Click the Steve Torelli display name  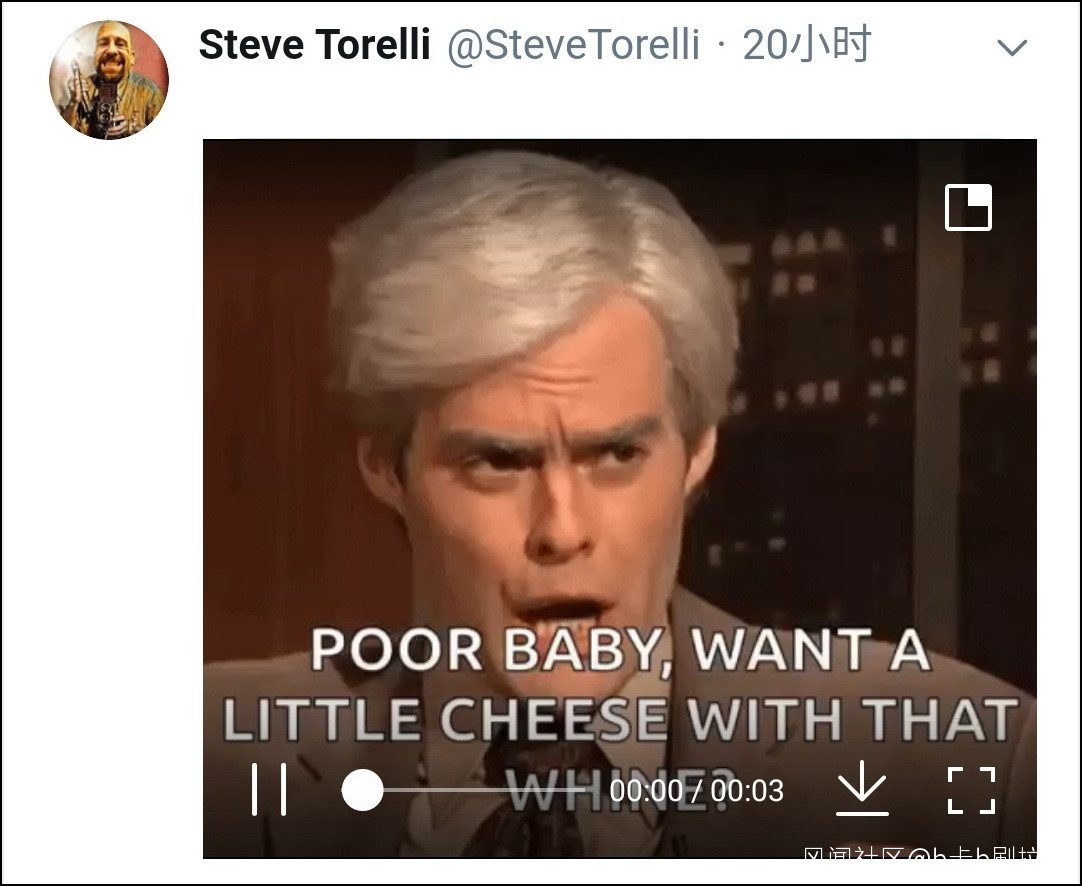[x=315, y=45]
